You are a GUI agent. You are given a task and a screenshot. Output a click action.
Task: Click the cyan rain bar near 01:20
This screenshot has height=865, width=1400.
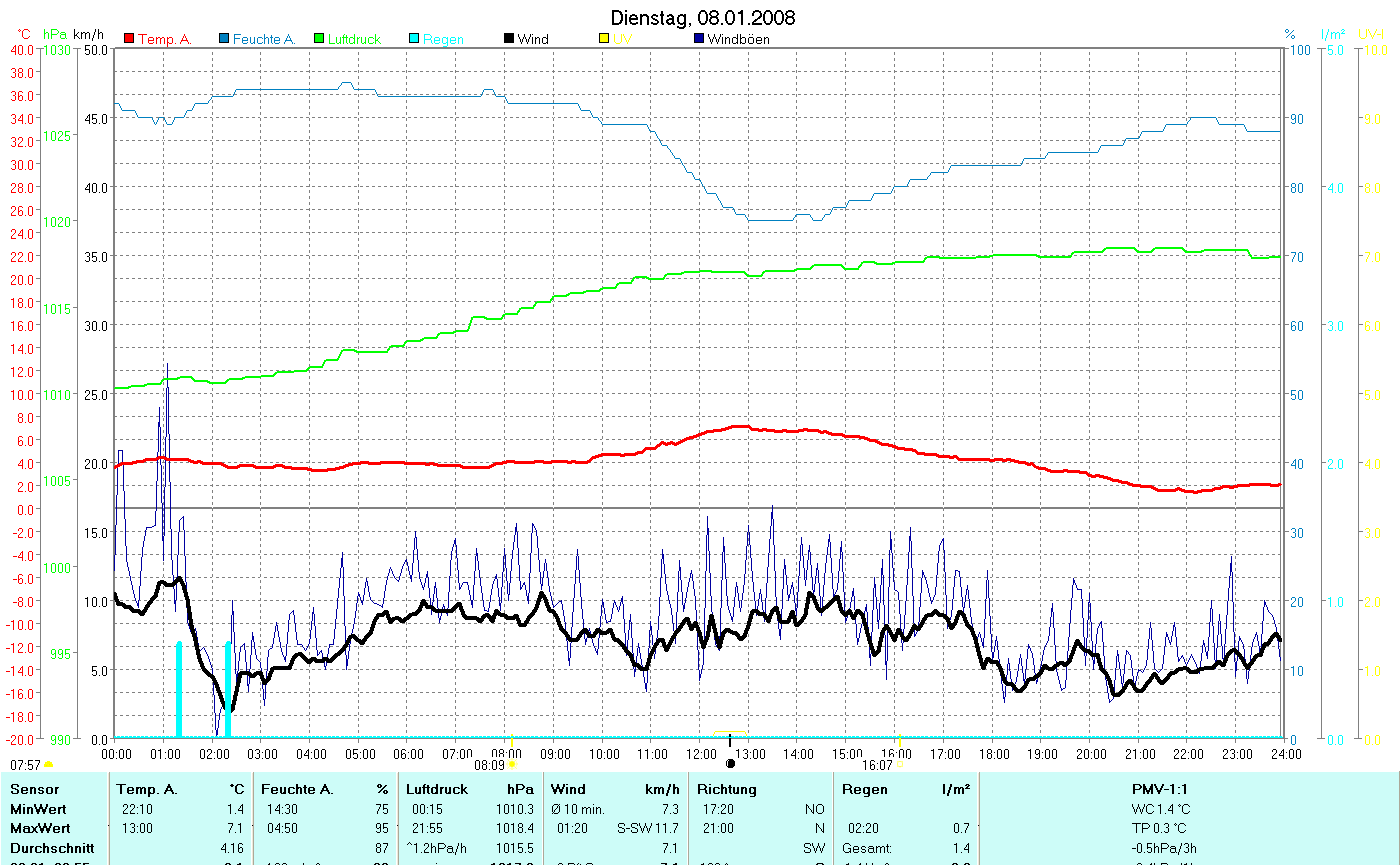tap(179, 689)
